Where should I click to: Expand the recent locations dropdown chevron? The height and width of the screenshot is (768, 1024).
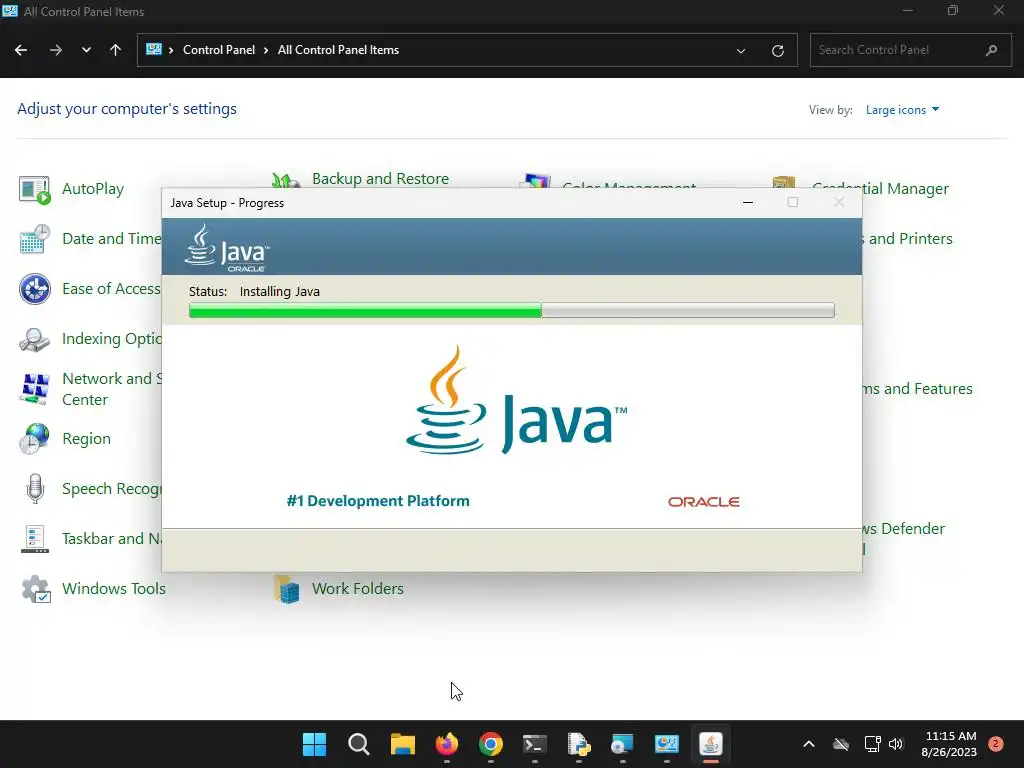click(86, 50)
